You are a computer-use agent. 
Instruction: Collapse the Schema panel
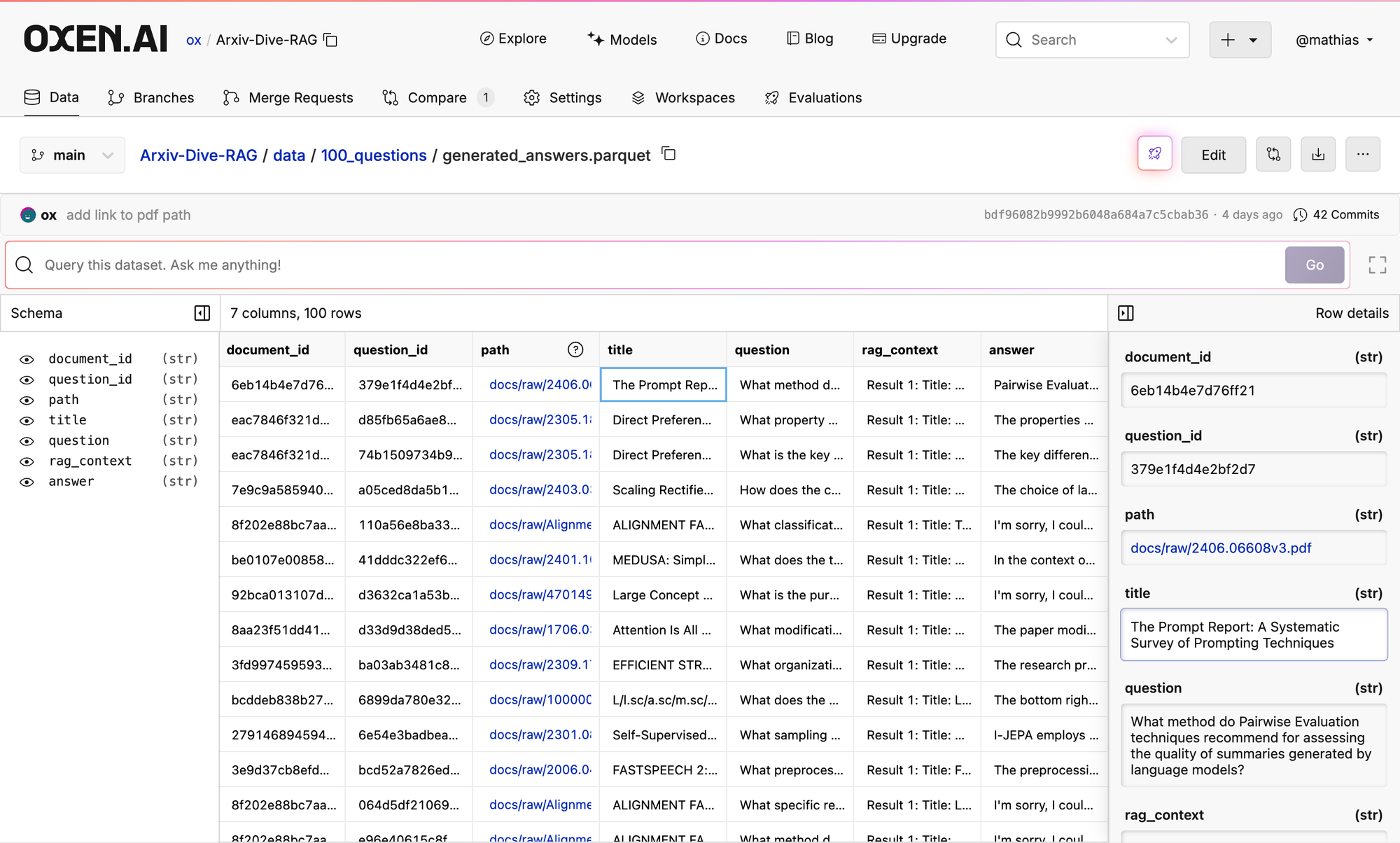click(202, 313)
